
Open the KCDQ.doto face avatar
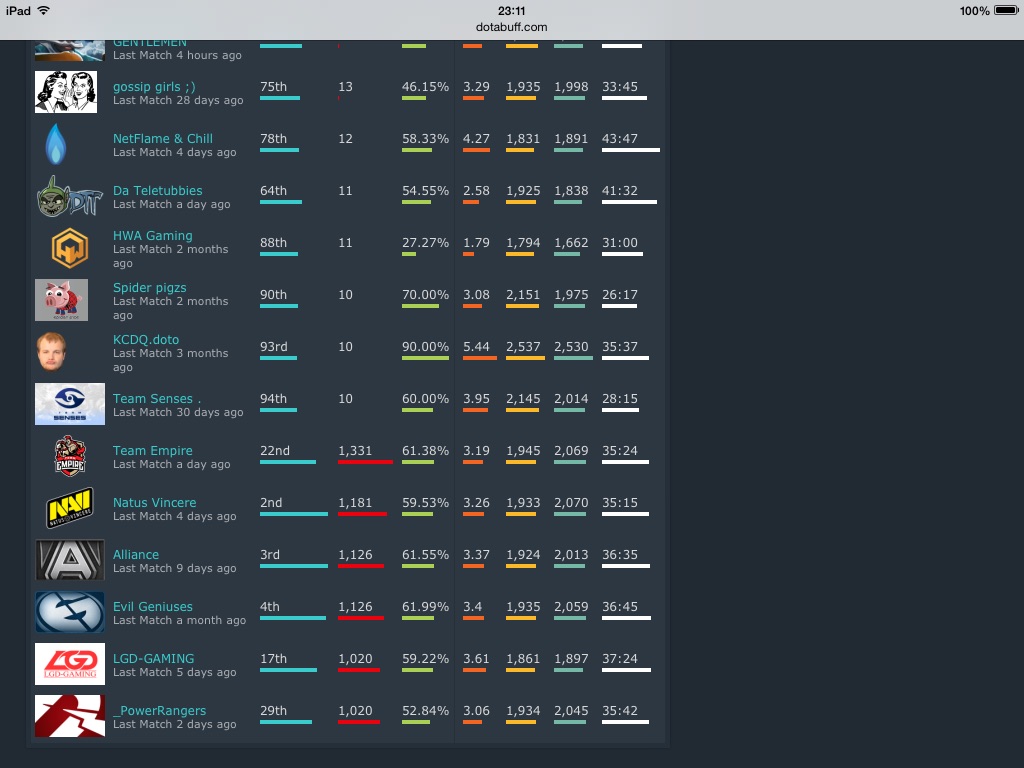click(x=51, y=352)
